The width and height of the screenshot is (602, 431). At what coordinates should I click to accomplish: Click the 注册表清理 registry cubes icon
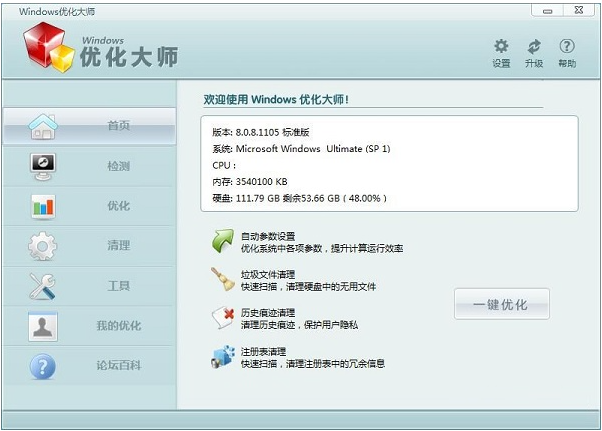[x=222, y=357]
